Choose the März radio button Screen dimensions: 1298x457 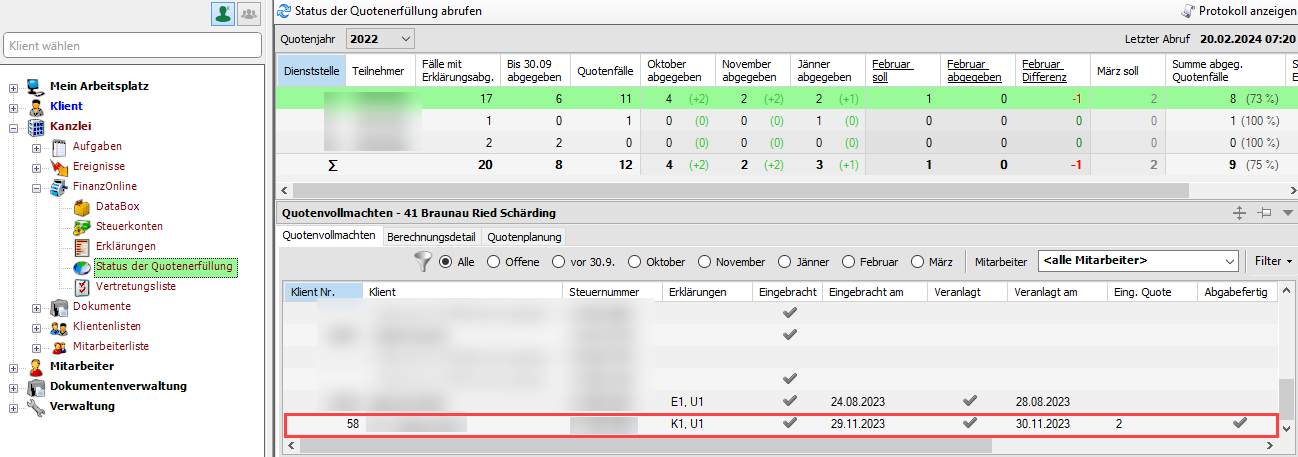point(918,262)
